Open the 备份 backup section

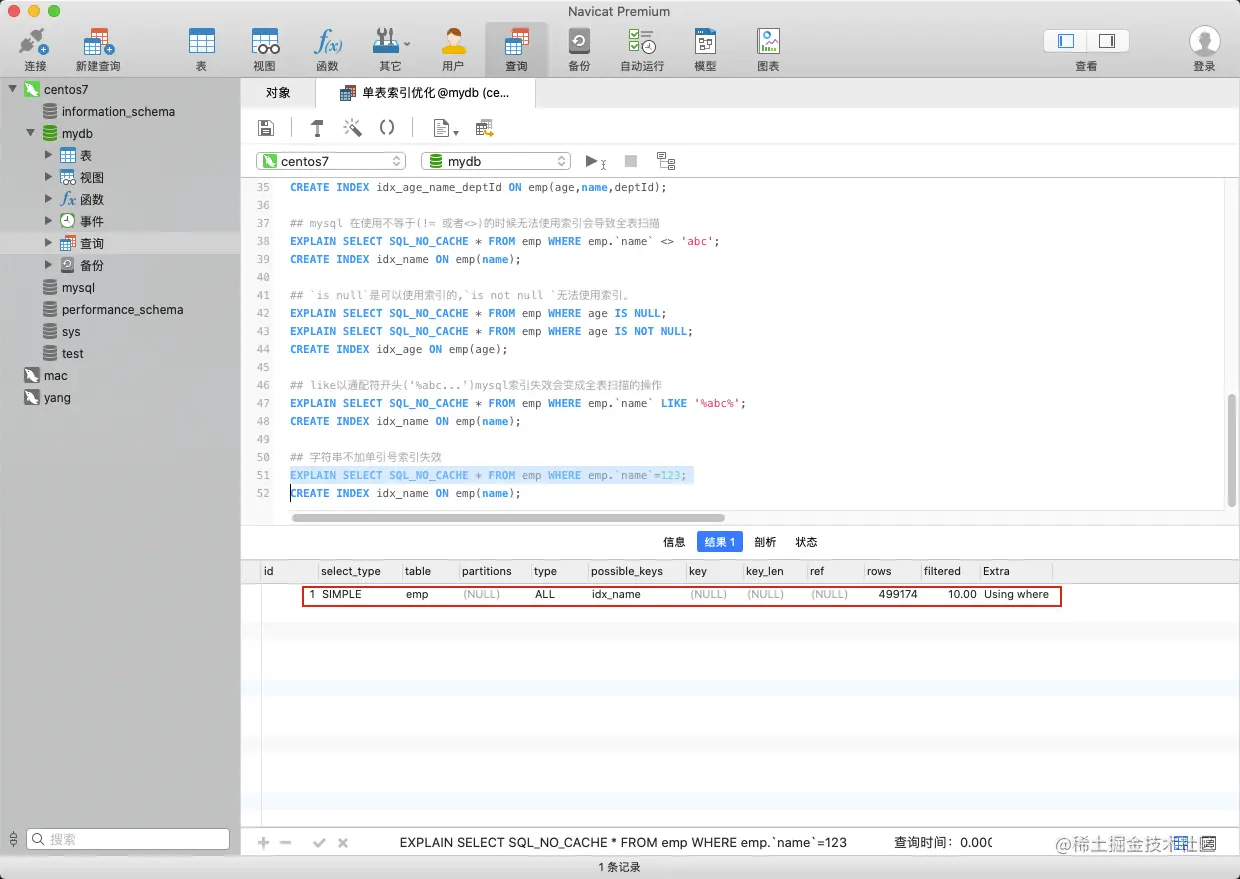click(578, 49)
